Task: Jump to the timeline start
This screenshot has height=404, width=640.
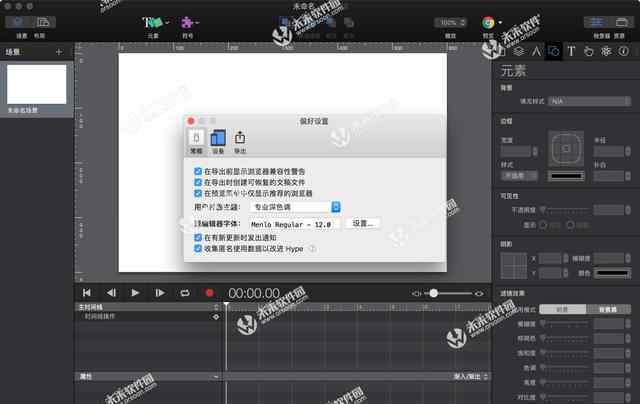Action: pos(87,293)
